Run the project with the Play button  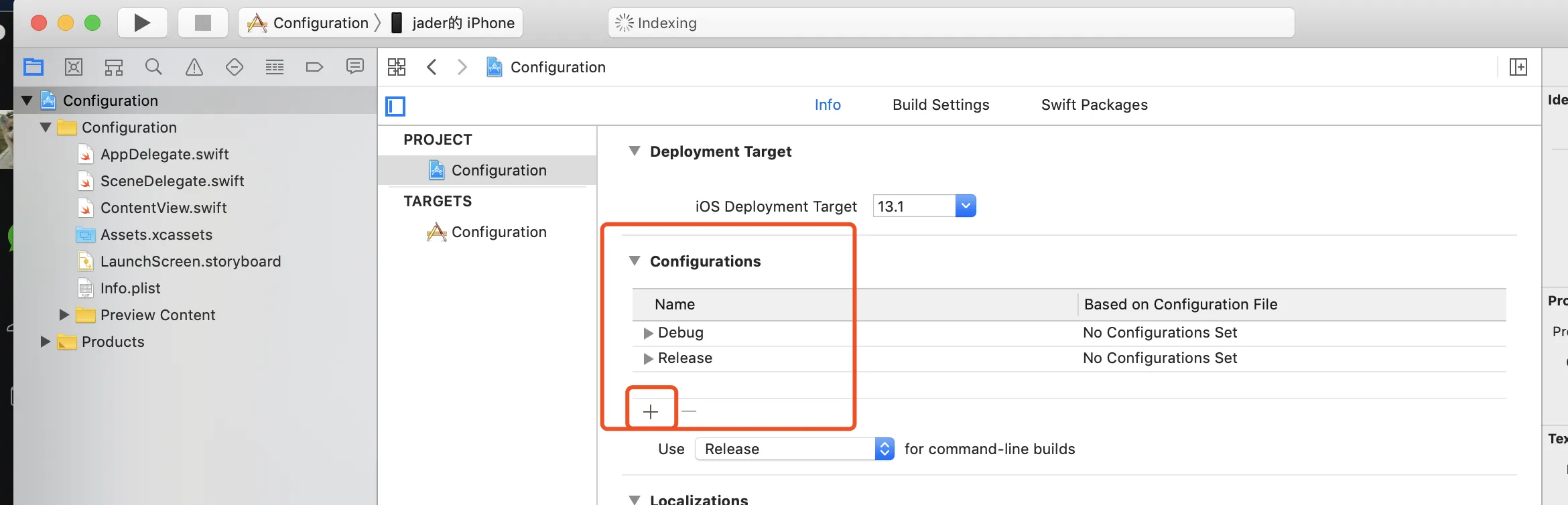point(142,23)
